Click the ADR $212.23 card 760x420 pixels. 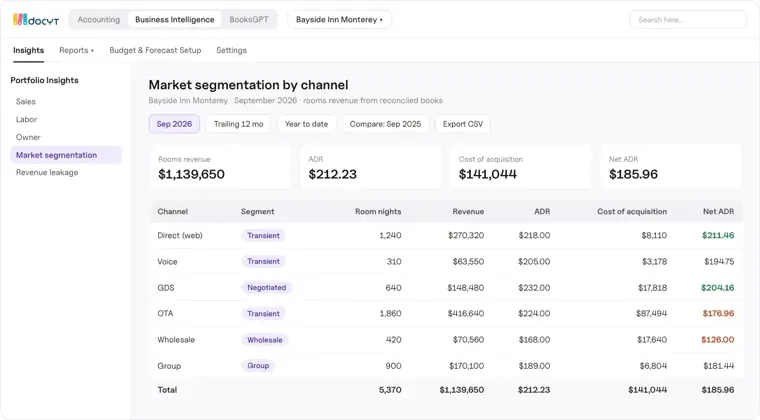pyautogui.click(x=371, y=167)
